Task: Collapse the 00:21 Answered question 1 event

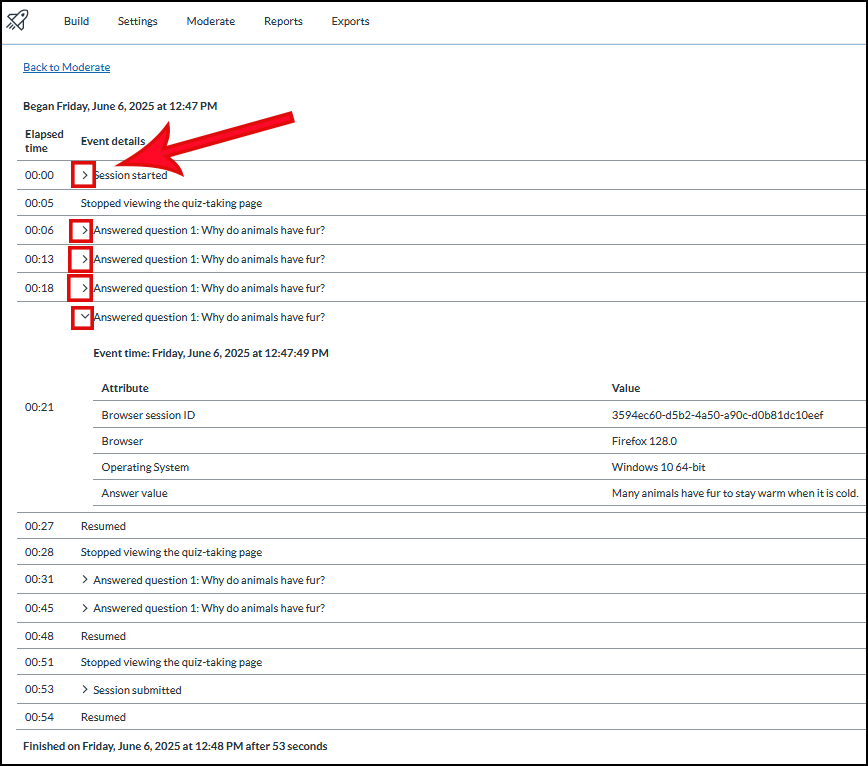Action: 84,317
